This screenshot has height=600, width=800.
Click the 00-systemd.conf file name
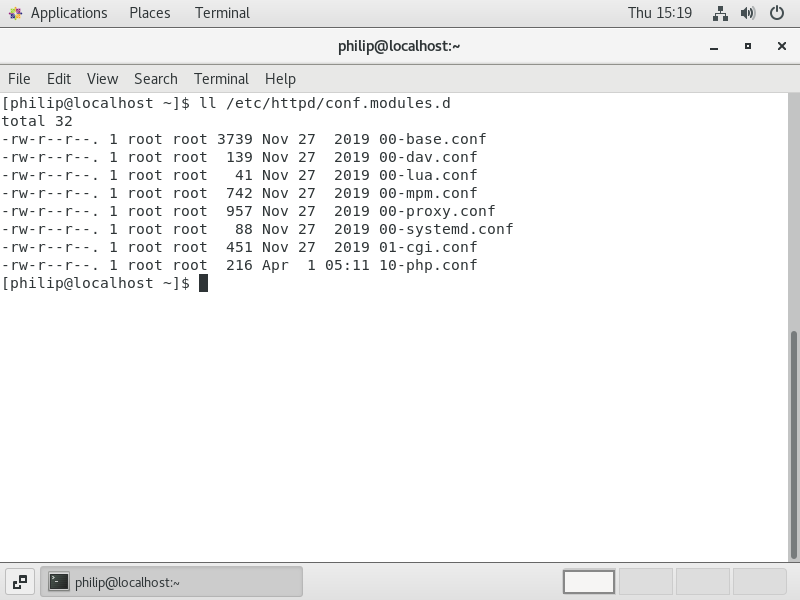coord(446,229)
